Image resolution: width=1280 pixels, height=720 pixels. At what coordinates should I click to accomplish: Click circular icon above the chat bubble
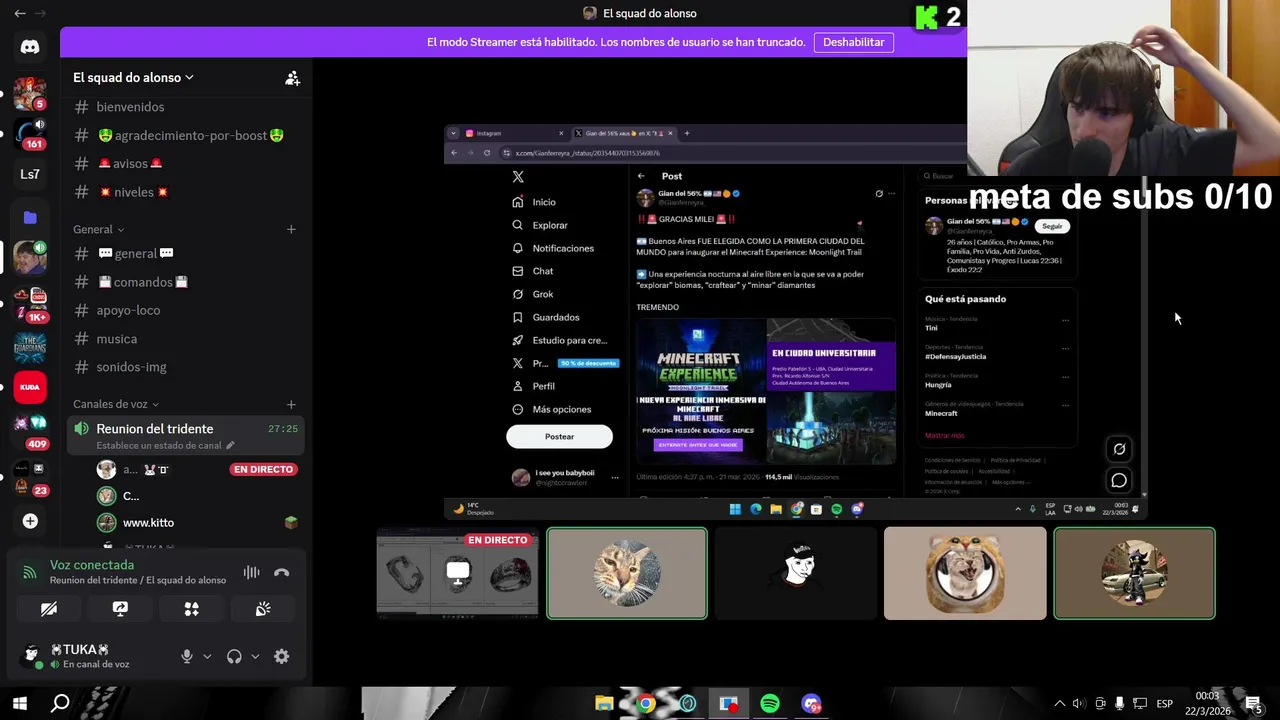pos(1119,449)
